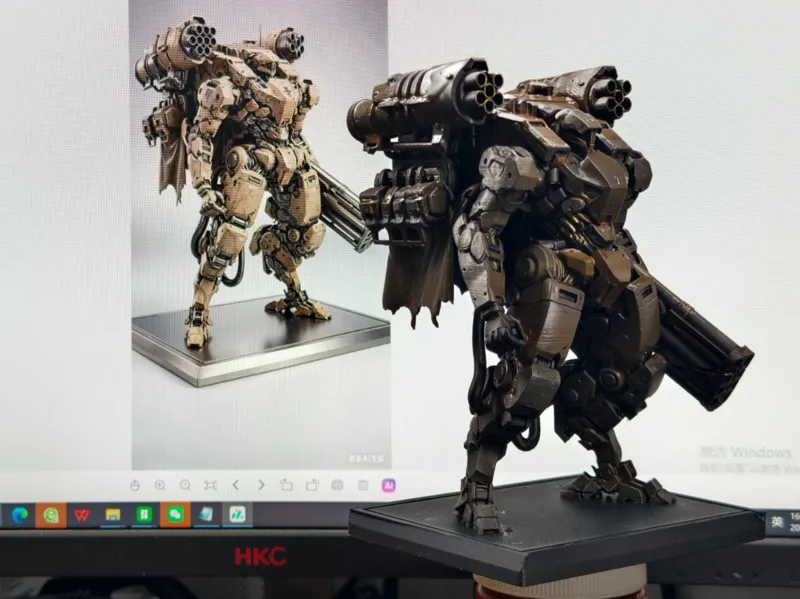Open Microsoft Edge from the taskbar
The width and height of the screenshot is (800, 599).
20,515
